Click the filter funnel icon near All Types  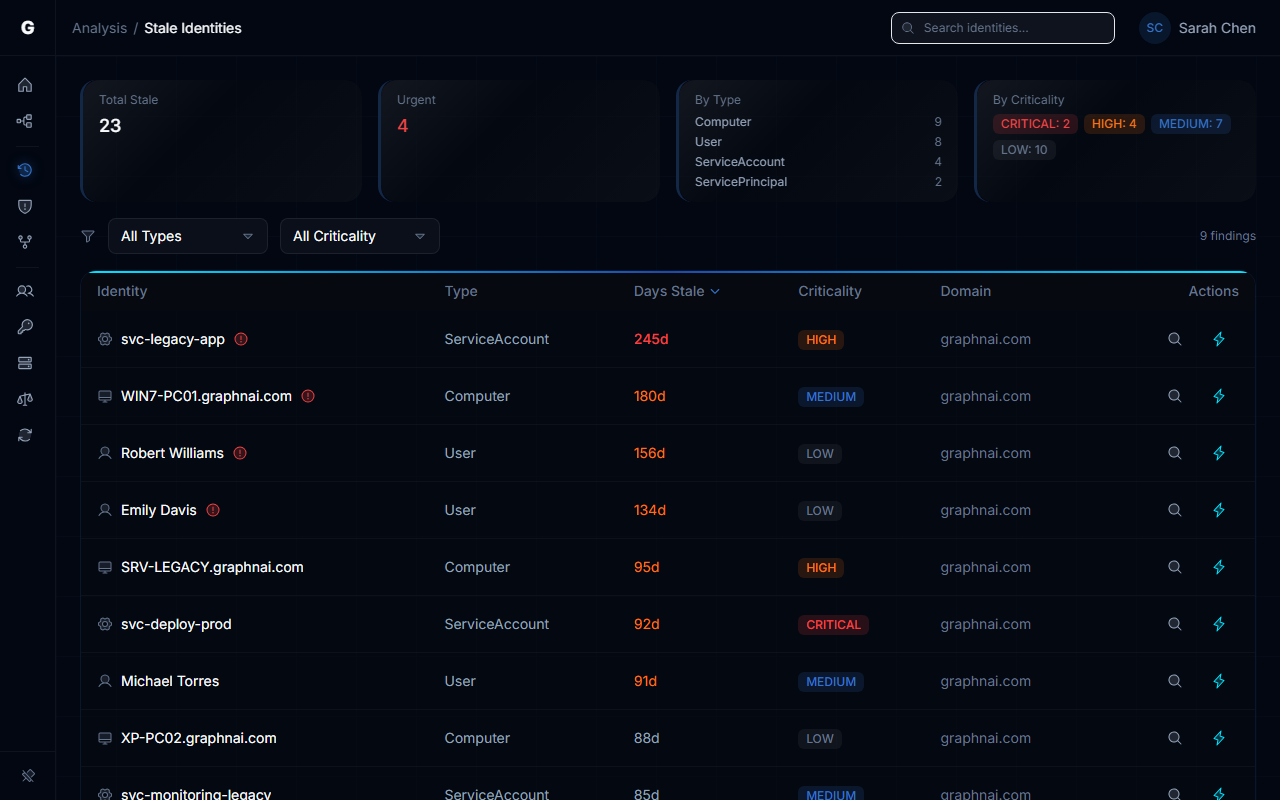(88, 236)
